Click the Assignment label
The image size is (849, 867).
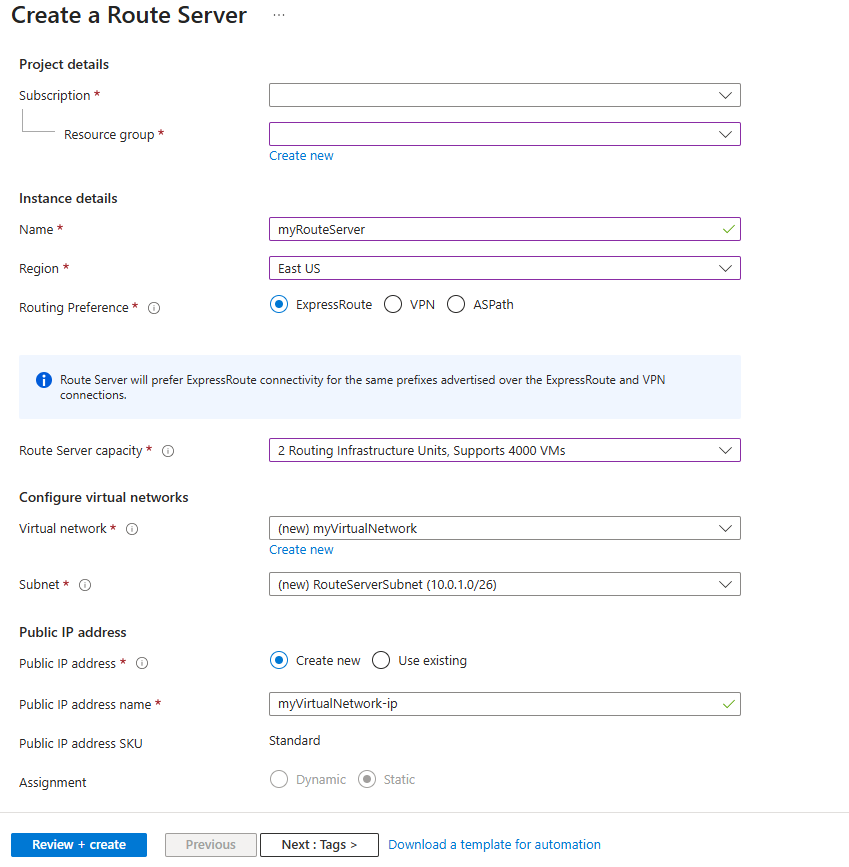(x=53, y=783)
